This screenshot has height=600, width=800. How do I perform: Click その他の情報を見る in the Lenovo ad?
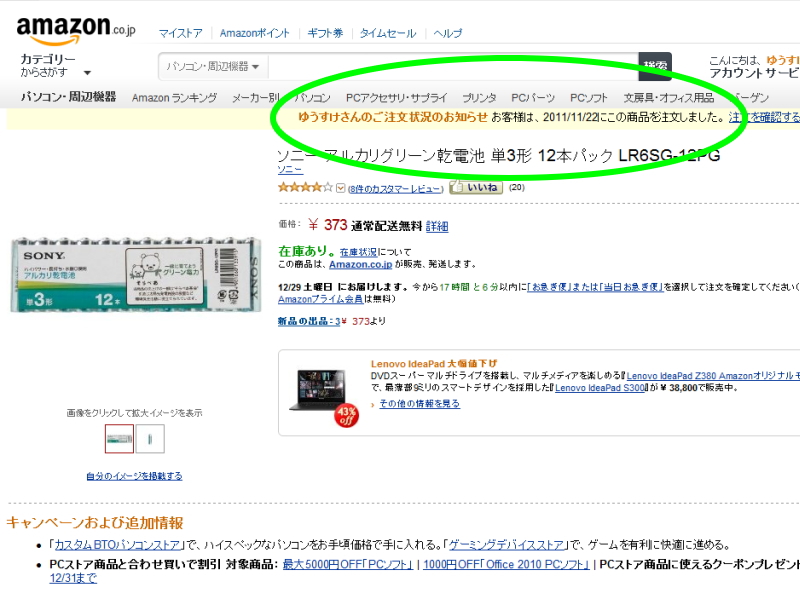point(420,404)
